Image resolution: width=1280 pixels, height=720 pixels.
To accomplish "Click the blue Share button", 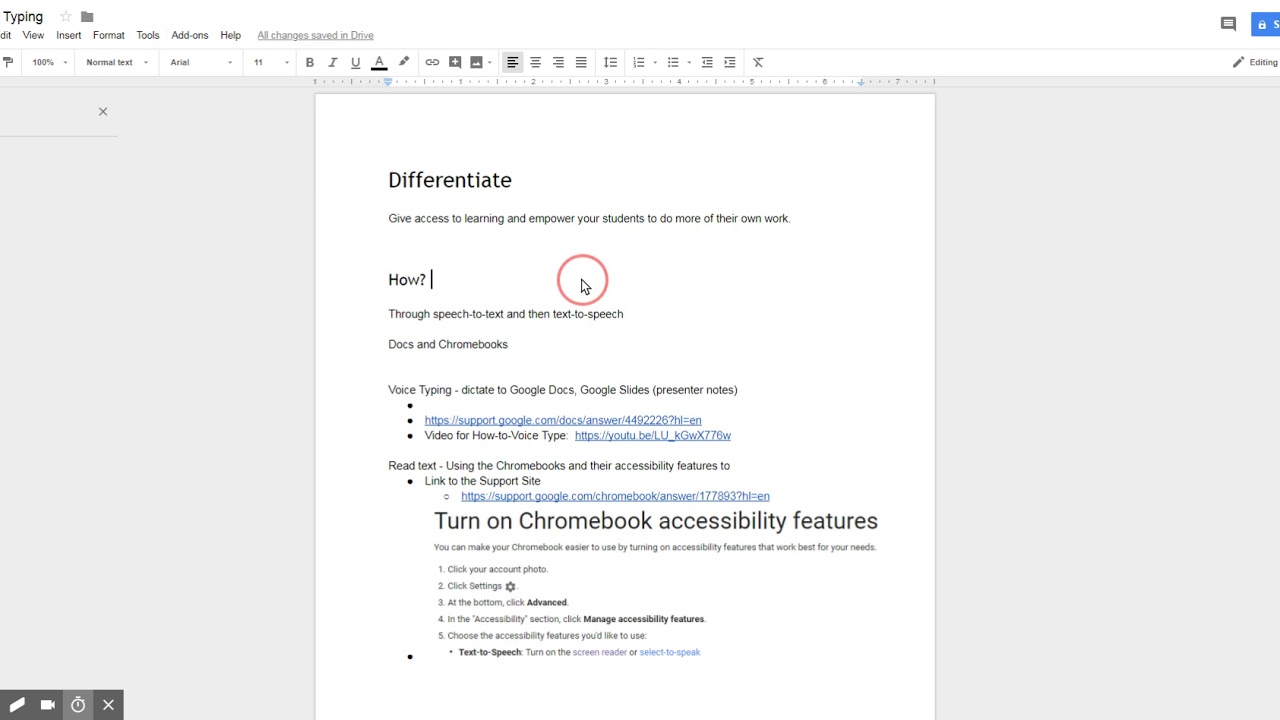I will pos(1266,24).
